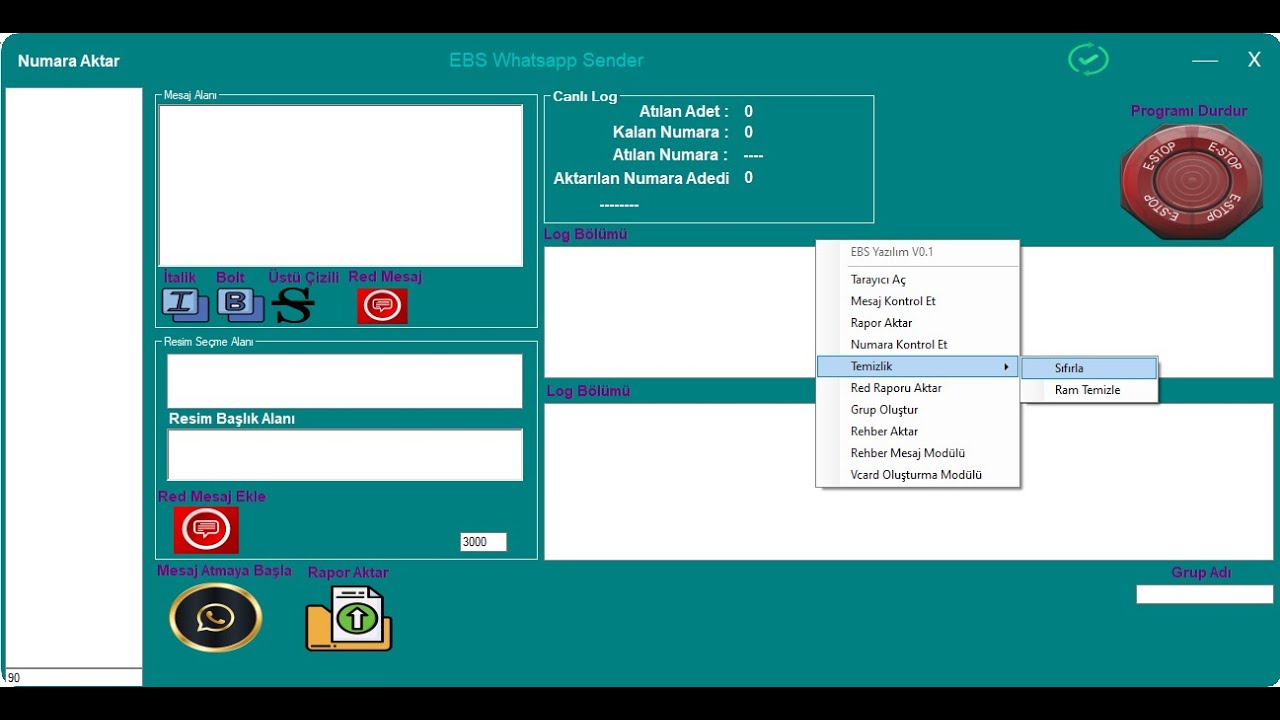Select Rehber Aktar menu entry
This screenshot has height=720, width=1280.
[917, 431]
